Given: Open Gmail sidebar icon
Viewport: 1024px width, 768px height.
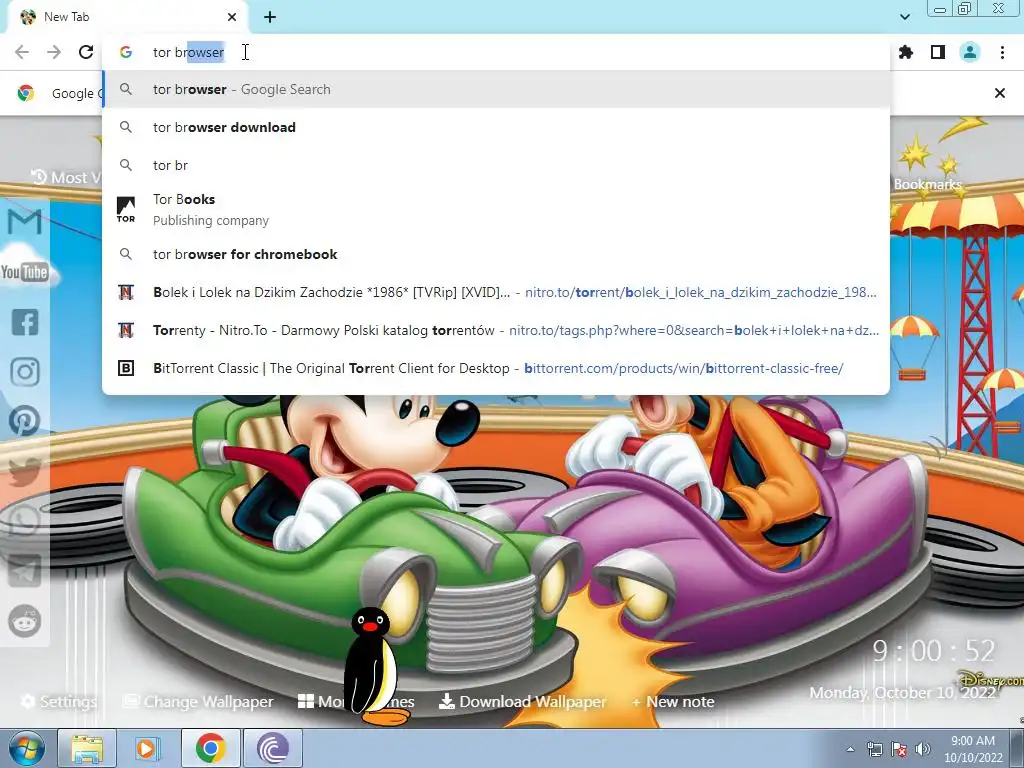Looking at the screenshot, I should pyautogui.click(x=24, y=222).
